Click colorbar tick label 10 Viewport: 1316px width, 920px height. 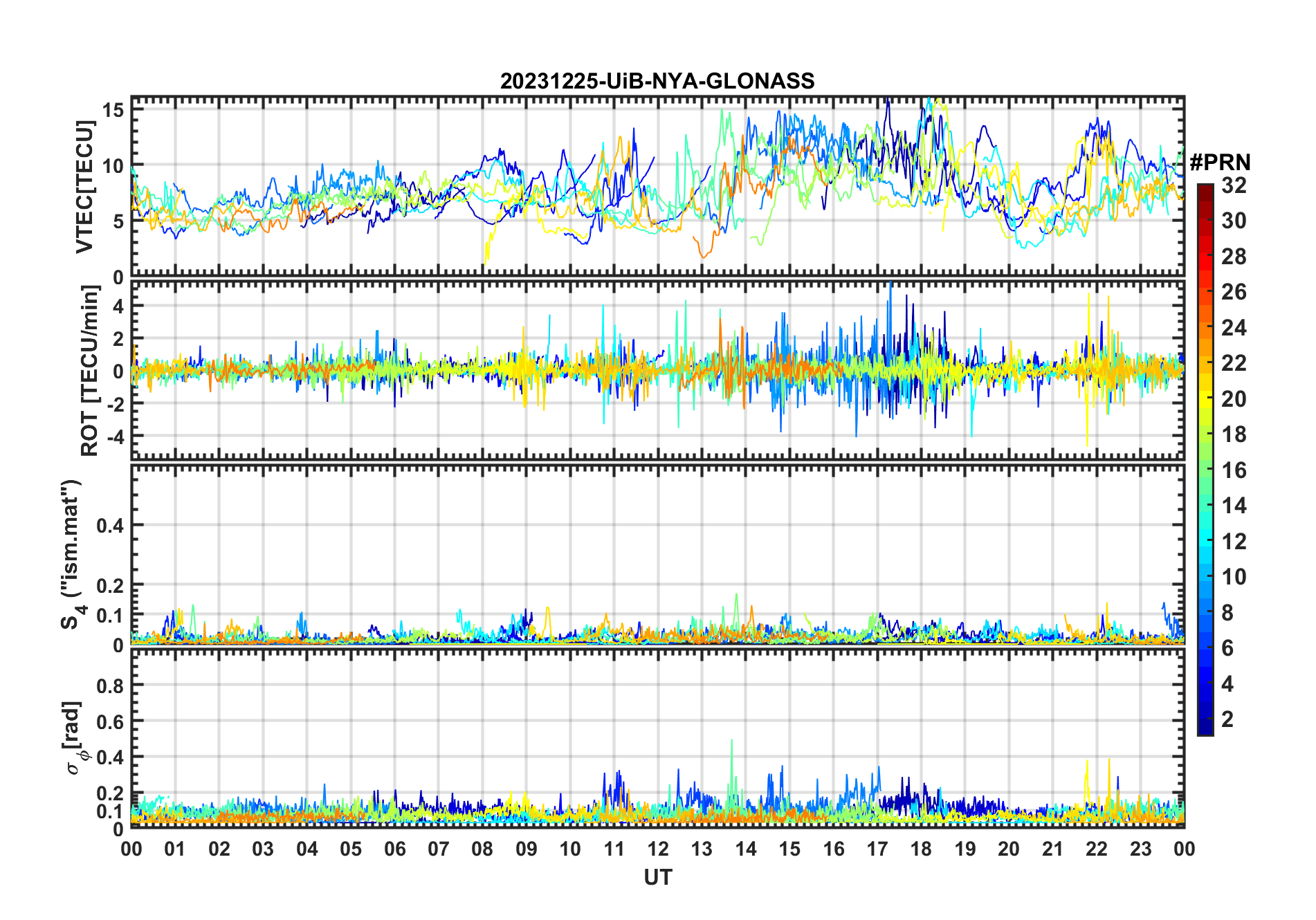[1234, 577]
